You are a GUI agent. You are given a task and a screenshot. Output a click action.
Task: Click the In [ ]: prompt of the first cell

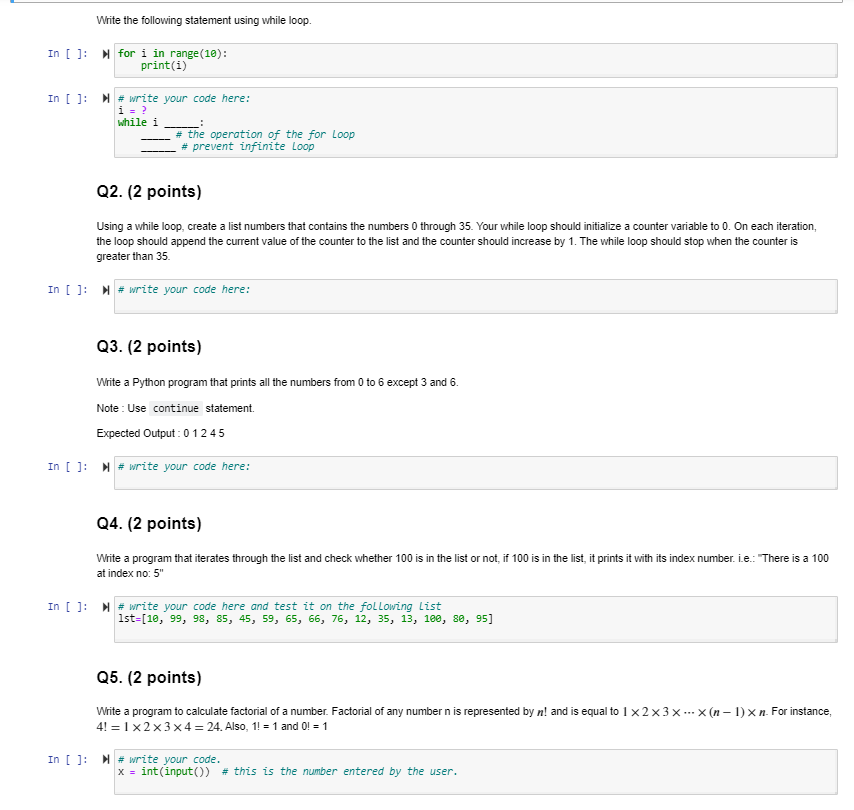[65, 53]
